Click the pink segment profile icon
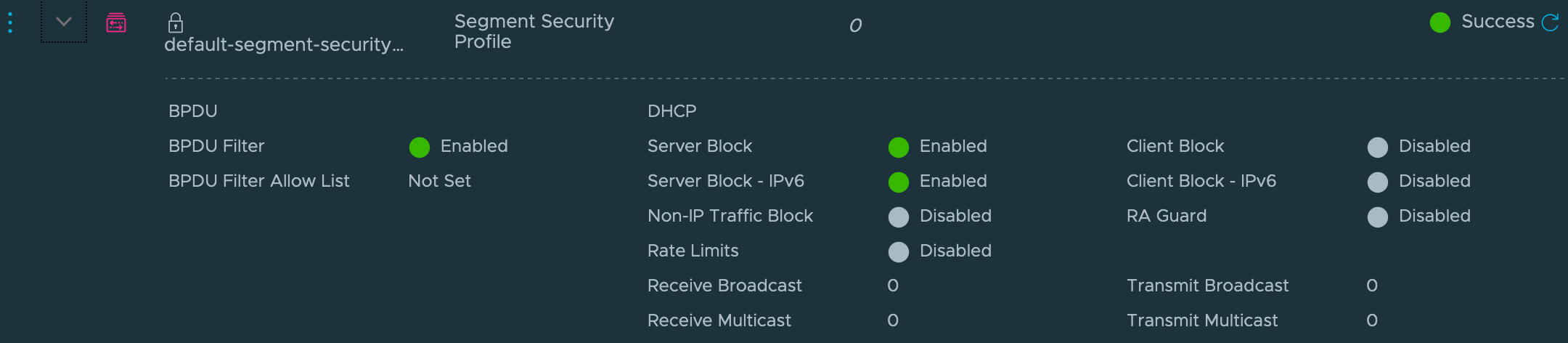Viewport: 1568px width, 343px height. click(x=116, y=23)
